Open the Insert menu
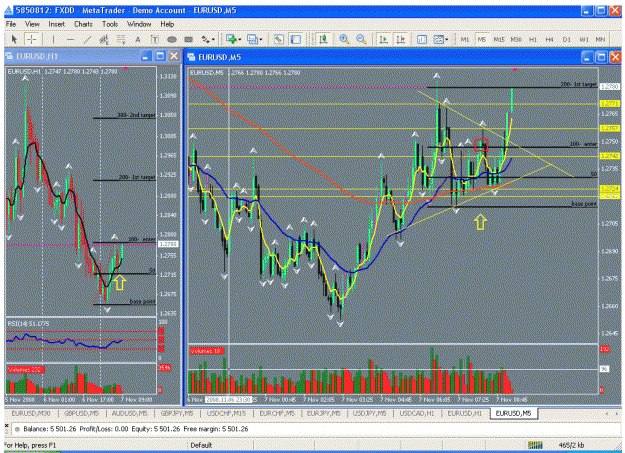The height and width of the screenshot is (453, 625). pyautogui.click(x=57, y=24)
